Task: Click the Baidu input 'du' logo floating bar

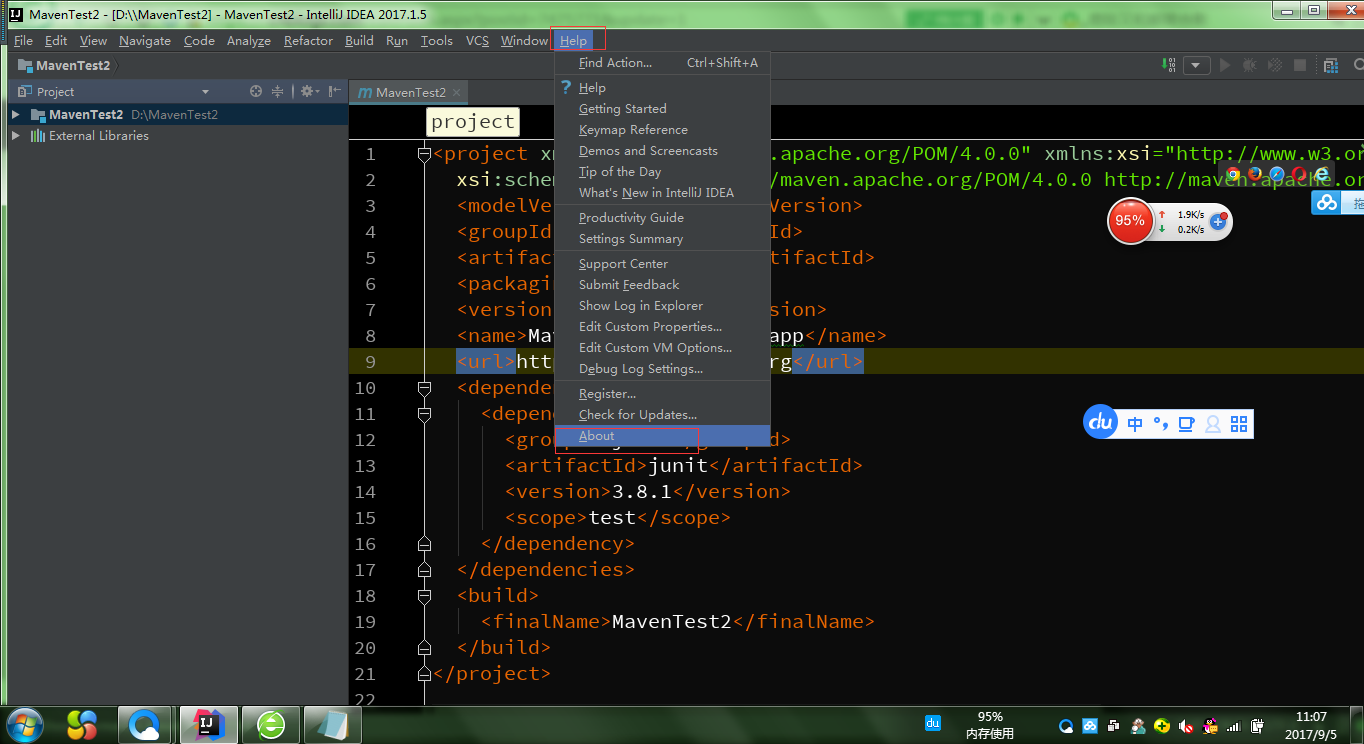Action: [x=1101, y=423]
